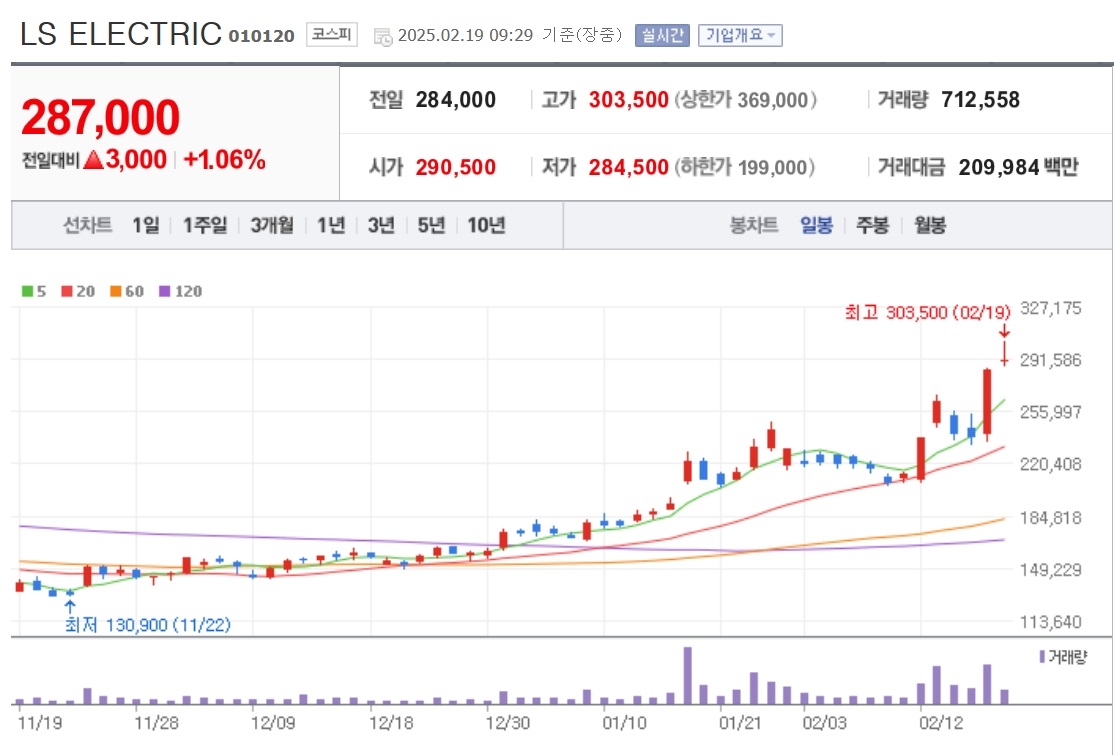
Task: Select the 1일 line chart tab
Action: pyautogui.click(x=146, y=225)
